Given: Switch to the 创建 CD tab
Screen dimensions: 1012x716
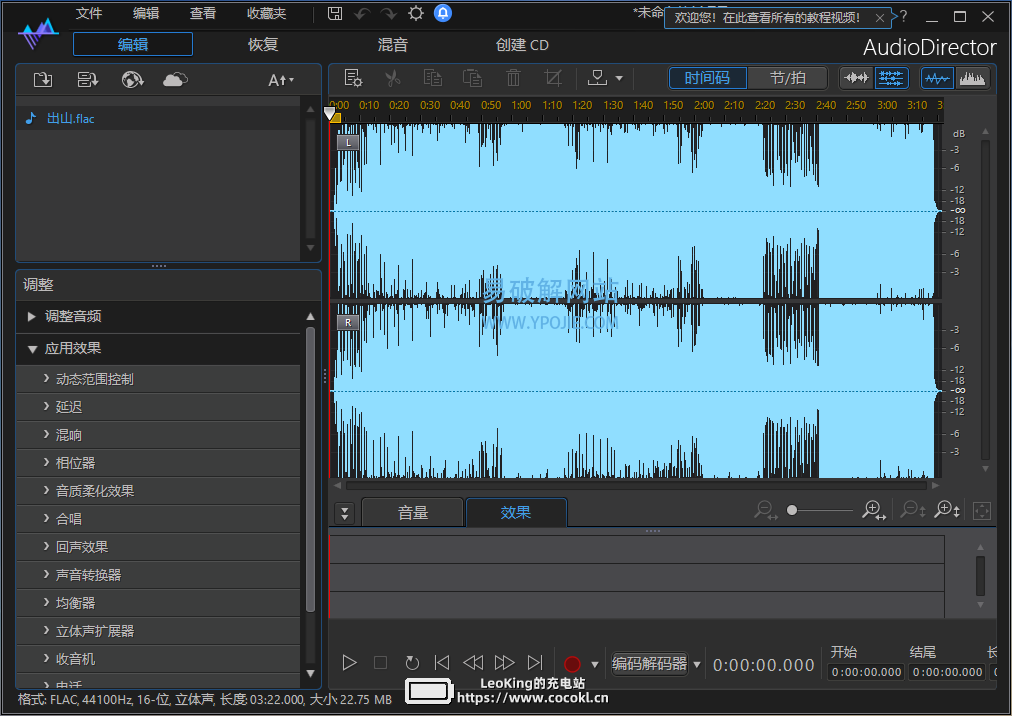Looking at the screenshot, I should 522,45.
